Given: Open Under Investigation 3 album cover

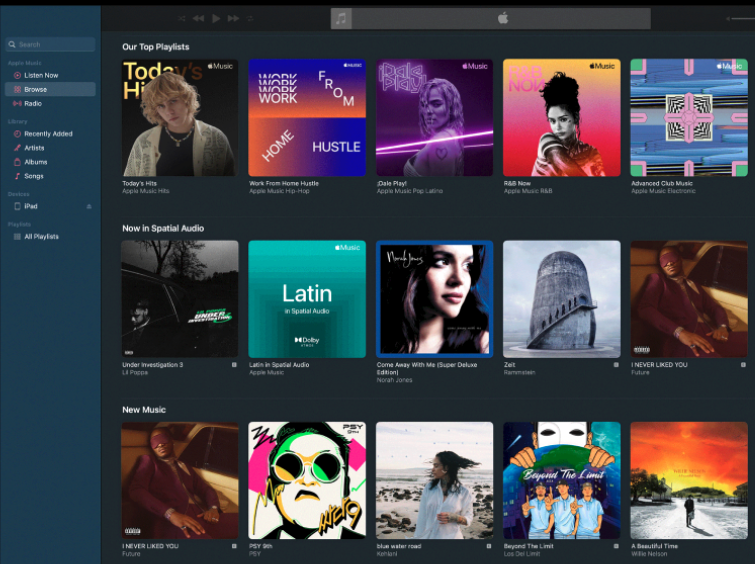Looking at the screenshot, I should coord(180,299).
